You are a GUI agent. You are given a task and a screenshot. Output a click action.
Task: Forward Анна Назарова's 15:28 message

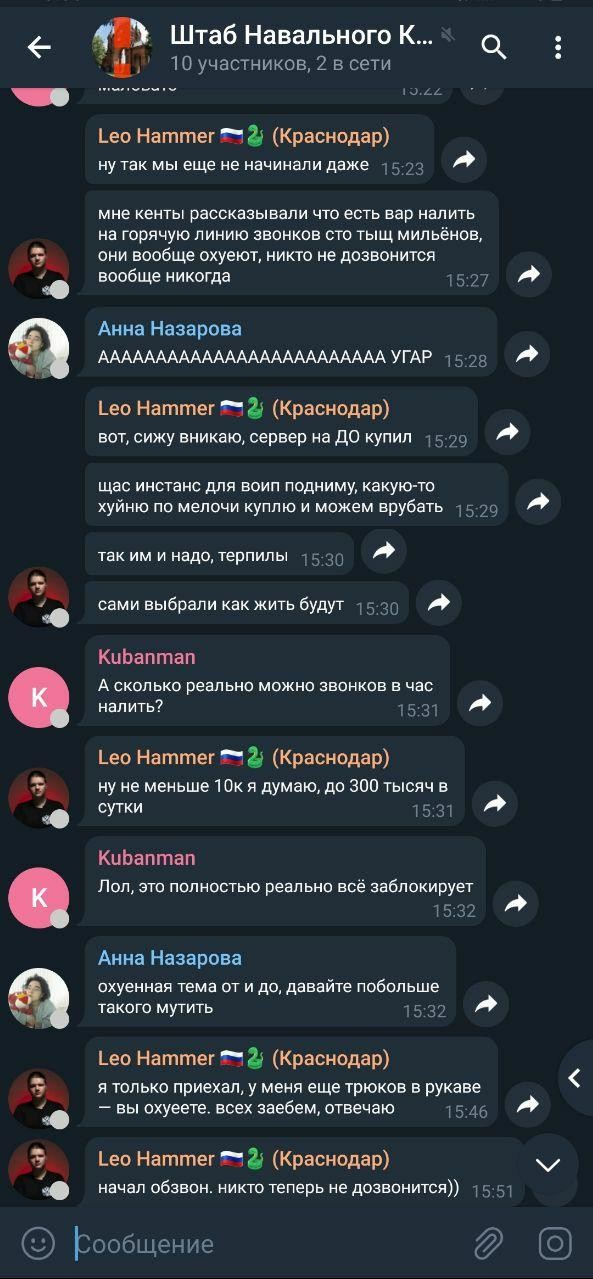(526, 353)
